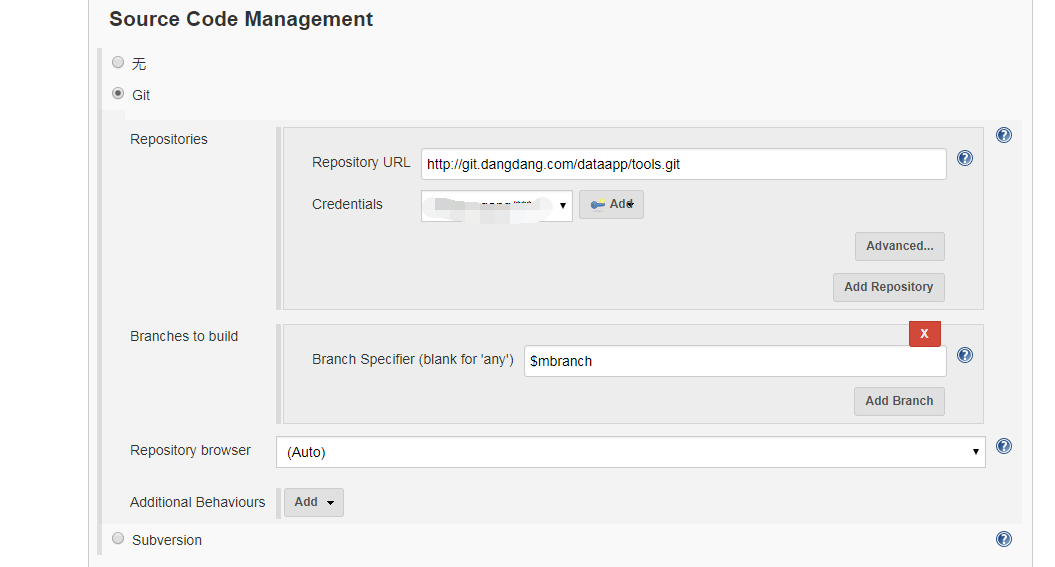Expand the Repository browser (Auto) dropdown
The image size is (1055, 567).
tap(630, 452)
